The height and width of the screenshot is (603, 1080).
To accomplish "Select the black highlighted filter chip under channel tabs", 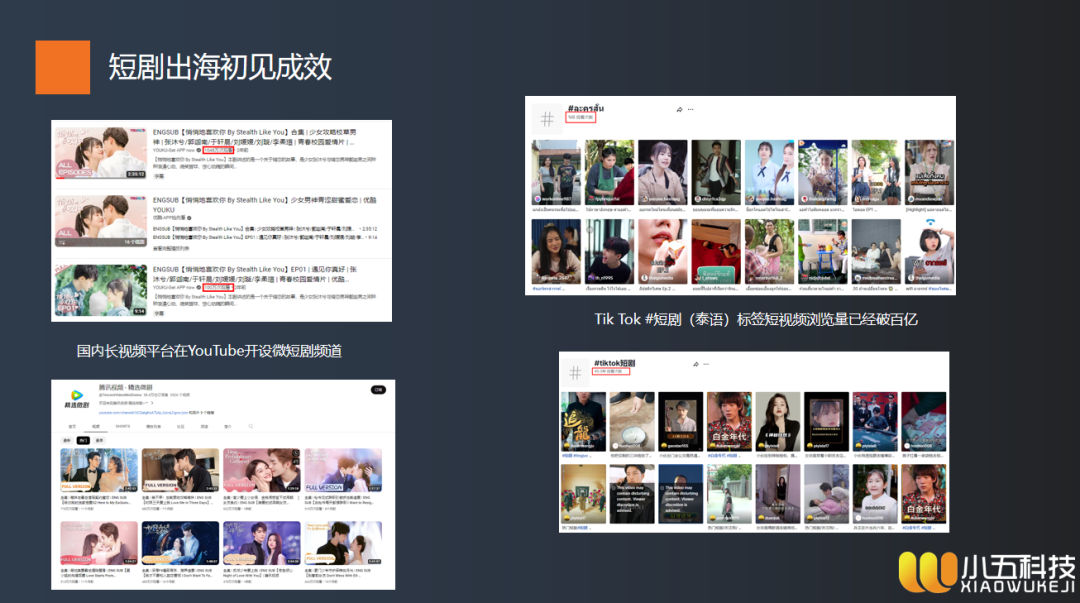I will point(83,440).
